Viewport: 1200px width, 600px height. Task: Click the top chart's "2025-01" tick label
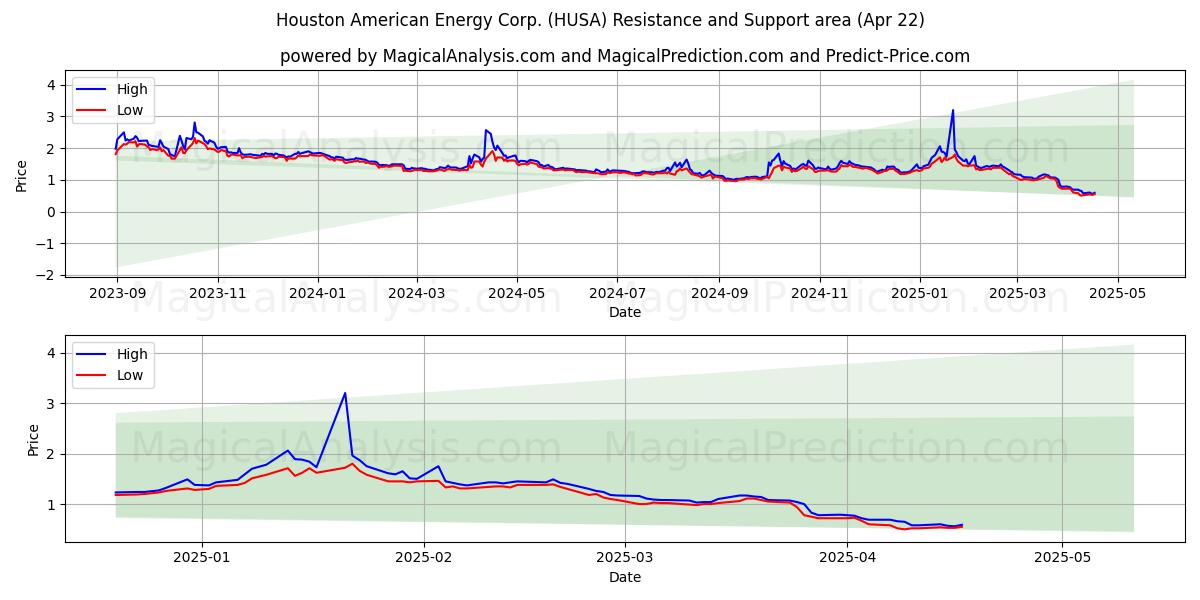pos(920,293)
